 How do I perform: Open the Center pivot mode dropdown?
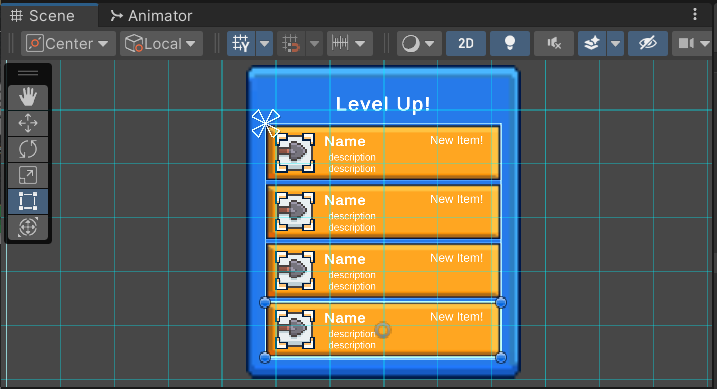(68, 44)
